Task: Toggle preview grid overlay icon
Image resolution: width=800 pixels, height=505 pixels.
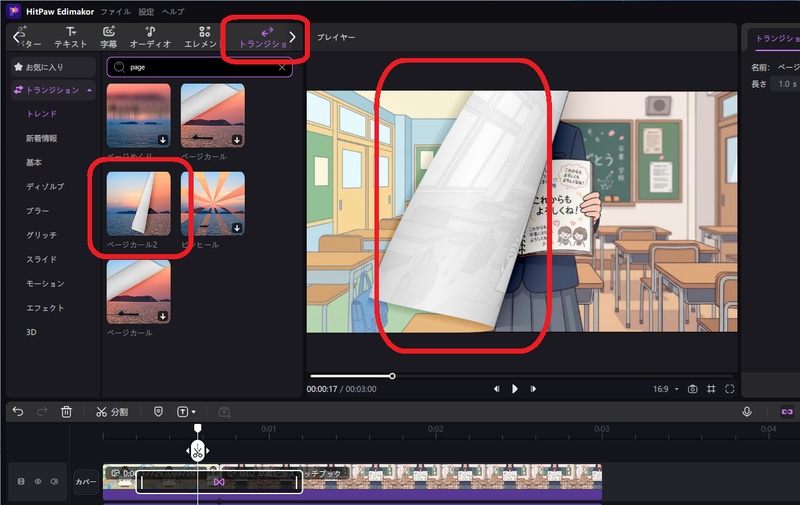Action: click(711, 389)
